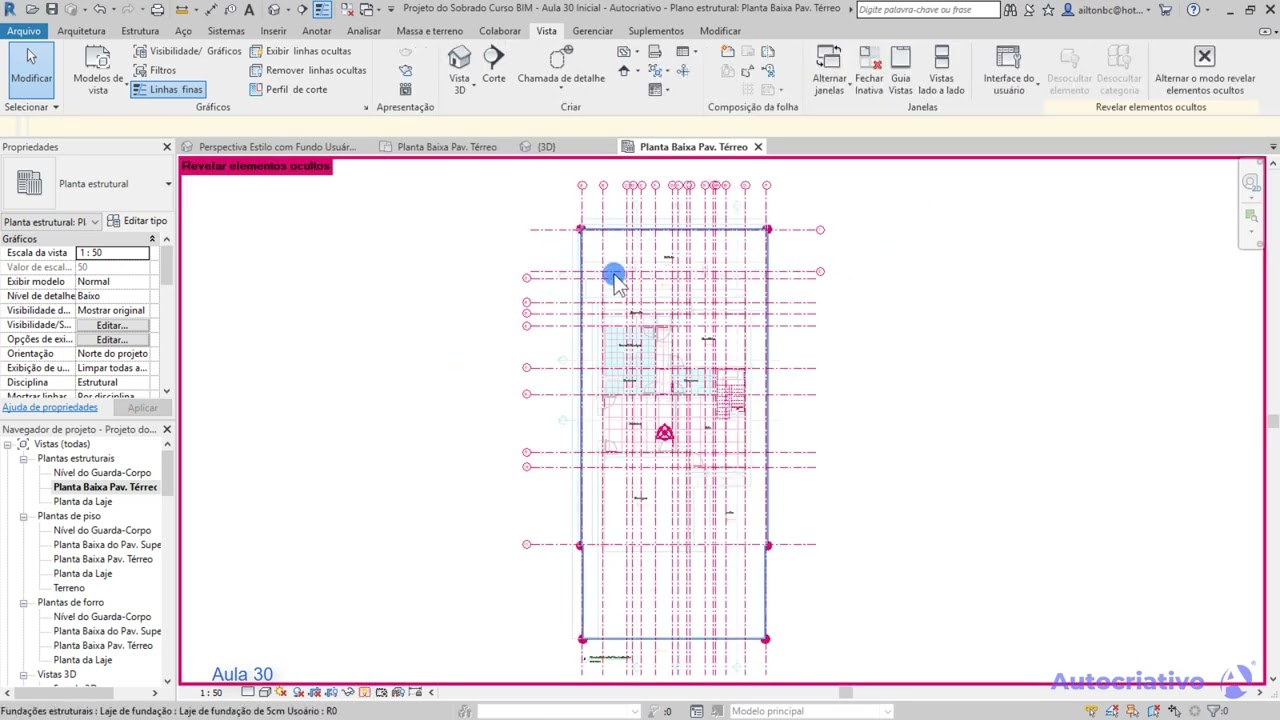Screen dimensions: 1280x720
Task: Open Ajuda de propriedades link
Action: (x=50, y=407)
